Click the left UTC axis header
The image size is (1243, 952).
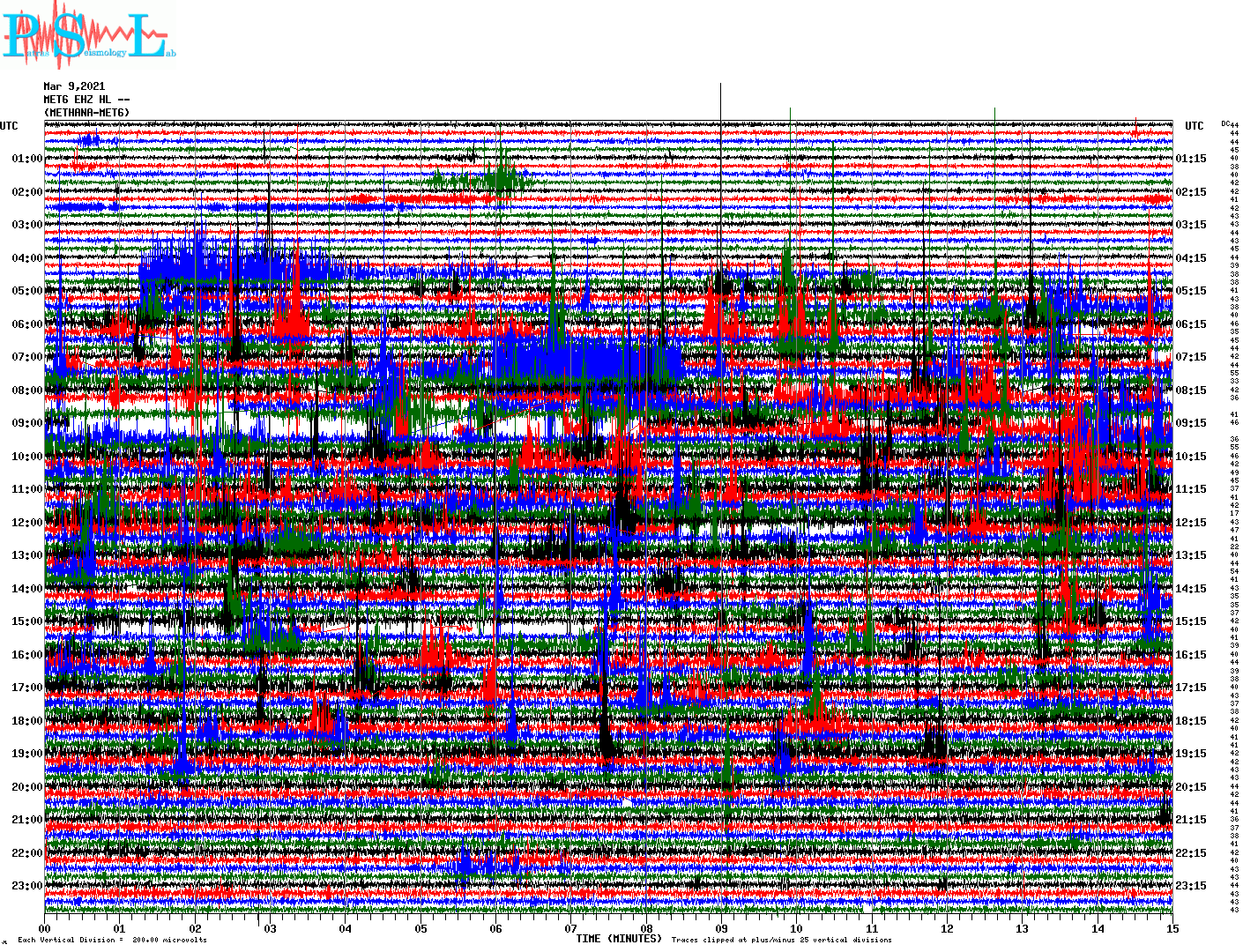click(9, 126)
